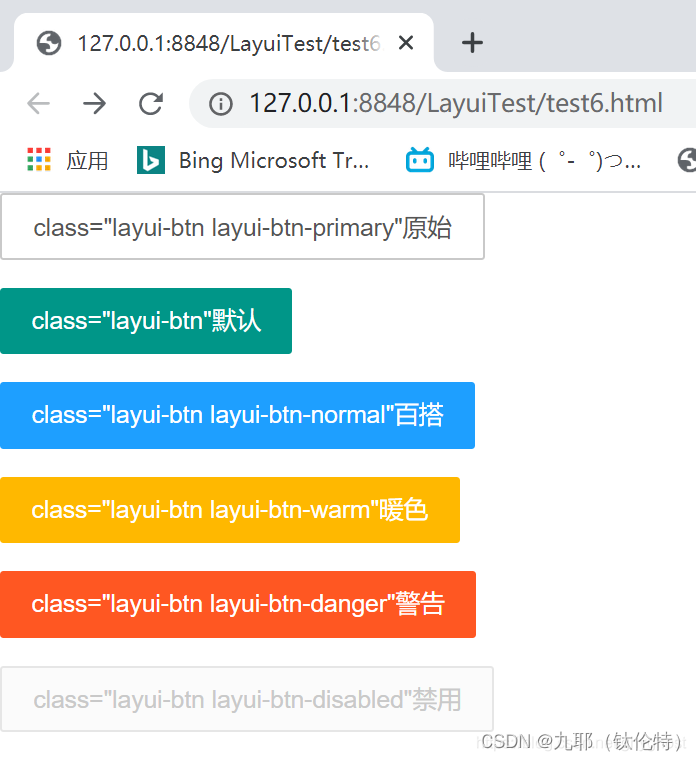Click the layui-btn-primary 原始 button
Image resolution: width=696 pixels, height=761 pixels.
[x=242, y=227]
